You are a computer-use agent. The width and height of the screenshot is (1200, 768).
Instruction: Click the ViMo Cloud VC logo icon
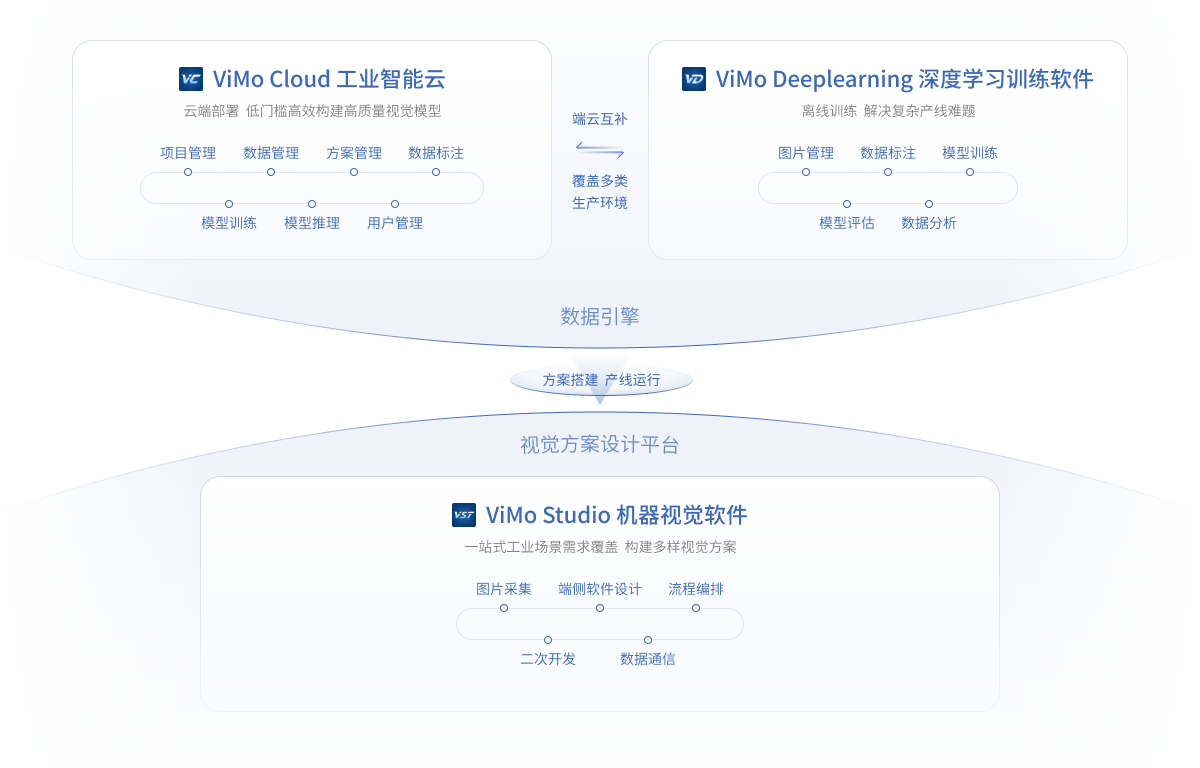(191, 79)
